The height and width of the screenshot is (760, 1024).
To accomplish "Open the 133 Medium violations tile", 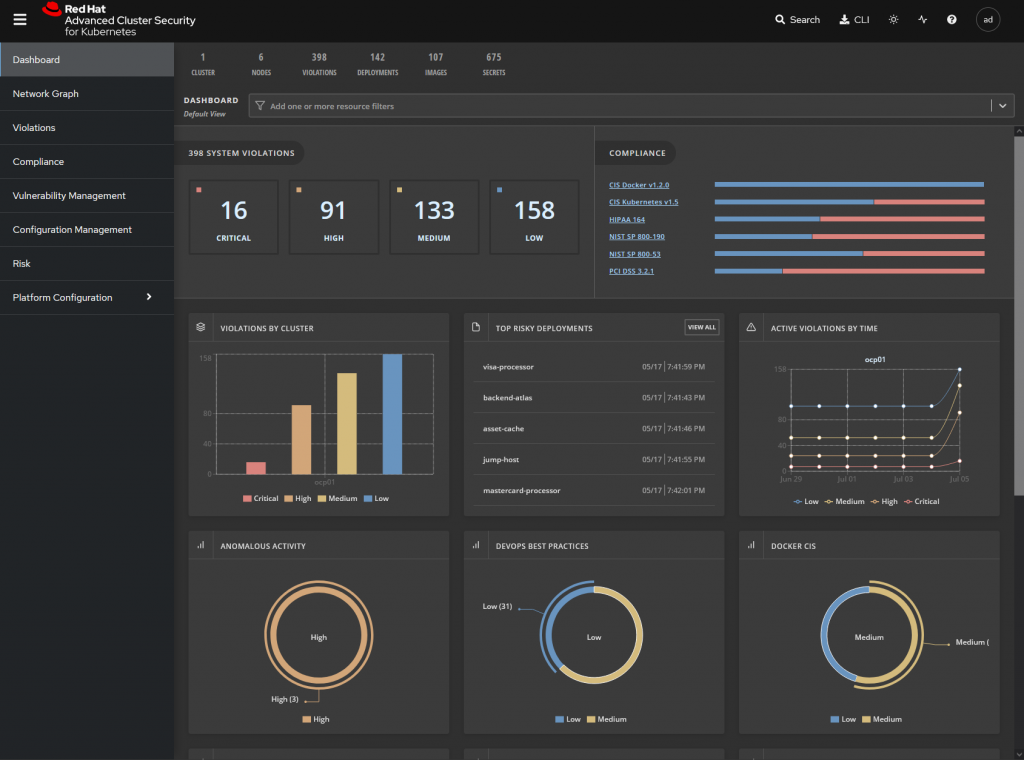I will [x=434, y=217].
